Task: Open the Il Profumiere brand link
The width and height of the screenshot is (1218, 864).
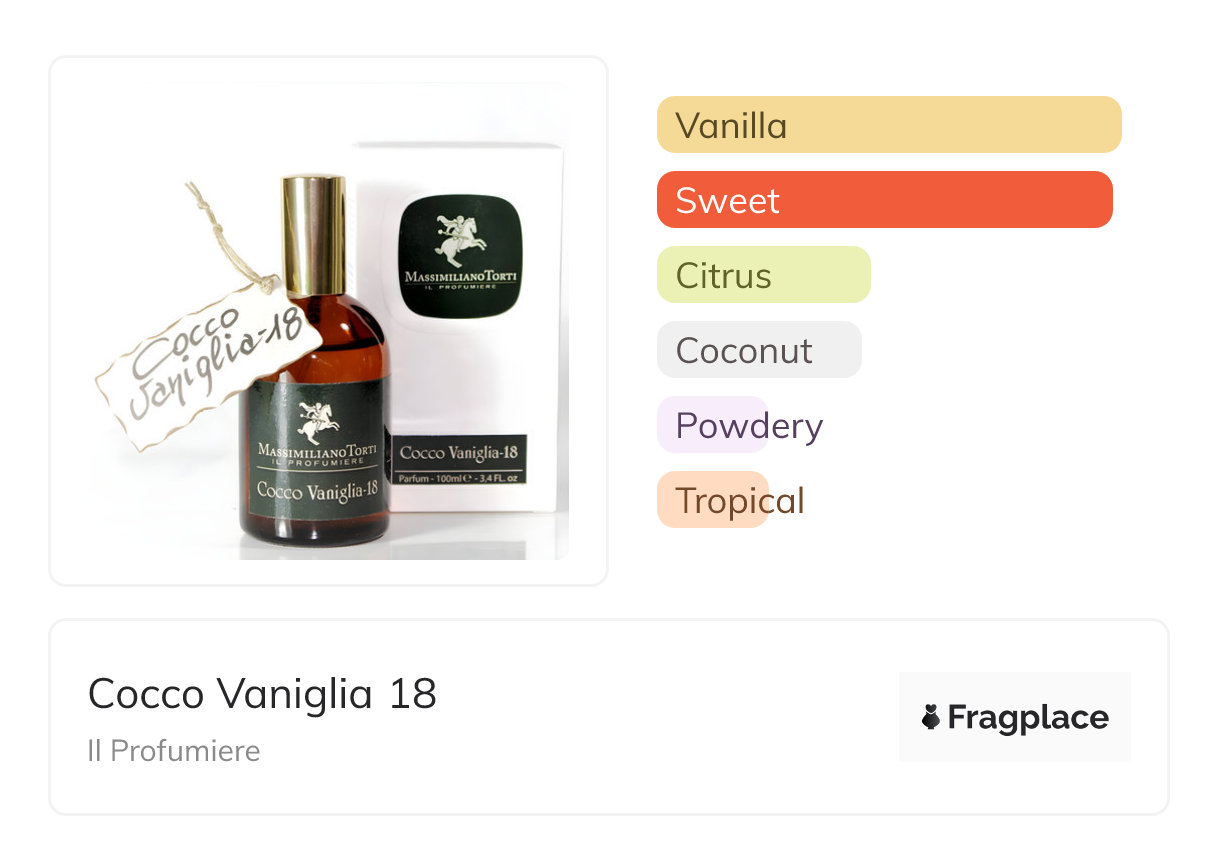Action: click(174, 751)
